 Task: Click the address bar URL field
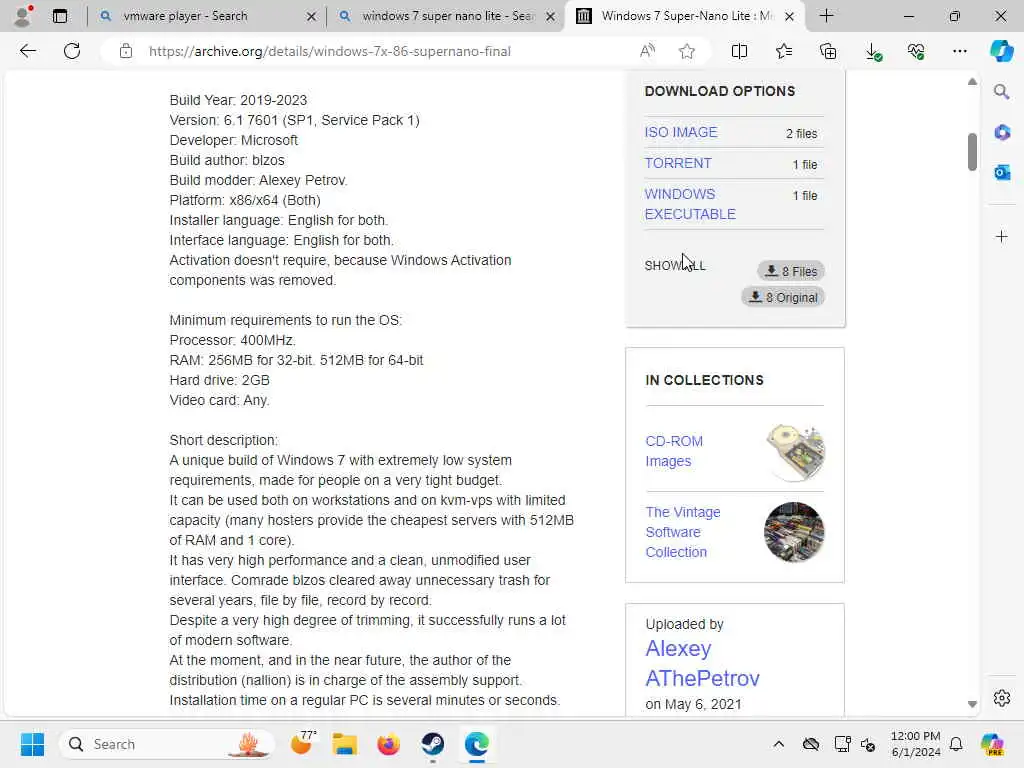tap(330, 51)
